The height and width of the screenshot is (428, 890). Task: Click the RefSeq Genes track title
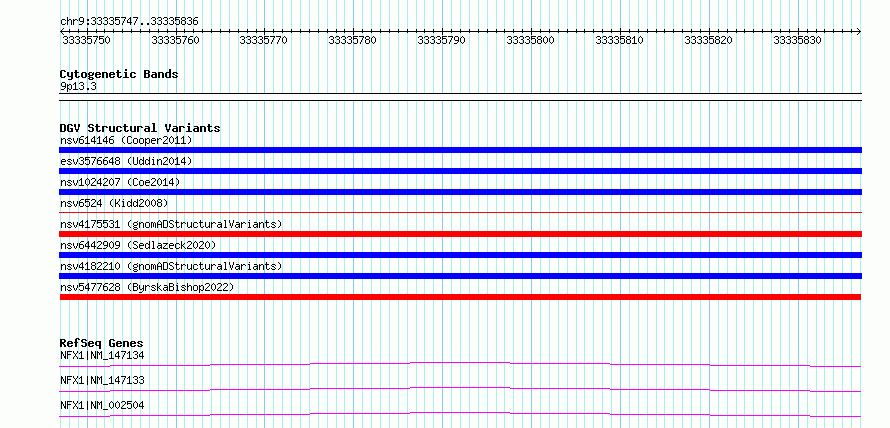101,343
